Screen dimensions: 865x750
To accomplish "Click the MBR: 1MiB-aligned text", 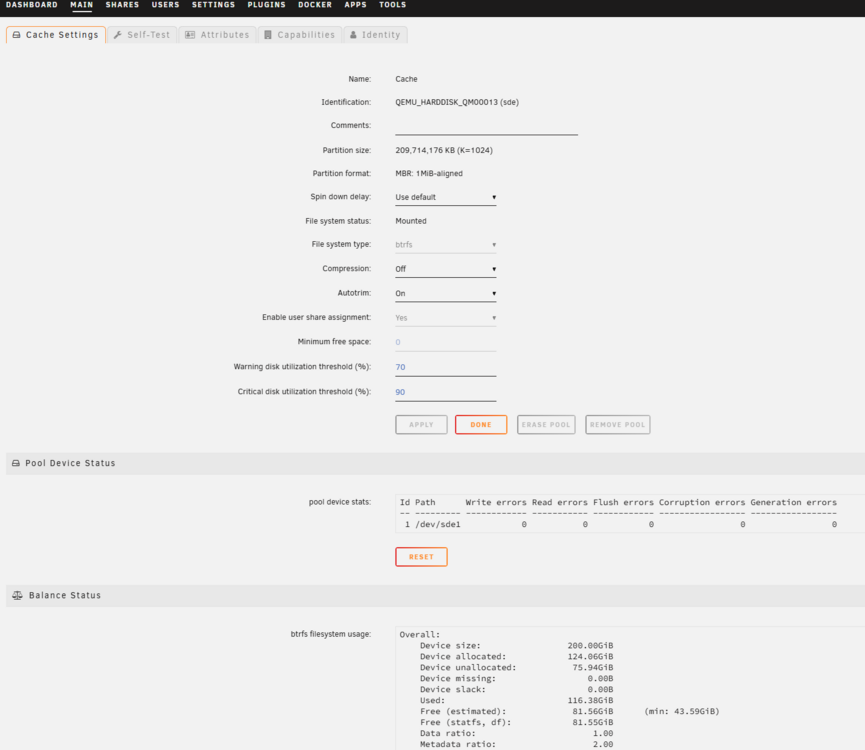I will [429, 174].
